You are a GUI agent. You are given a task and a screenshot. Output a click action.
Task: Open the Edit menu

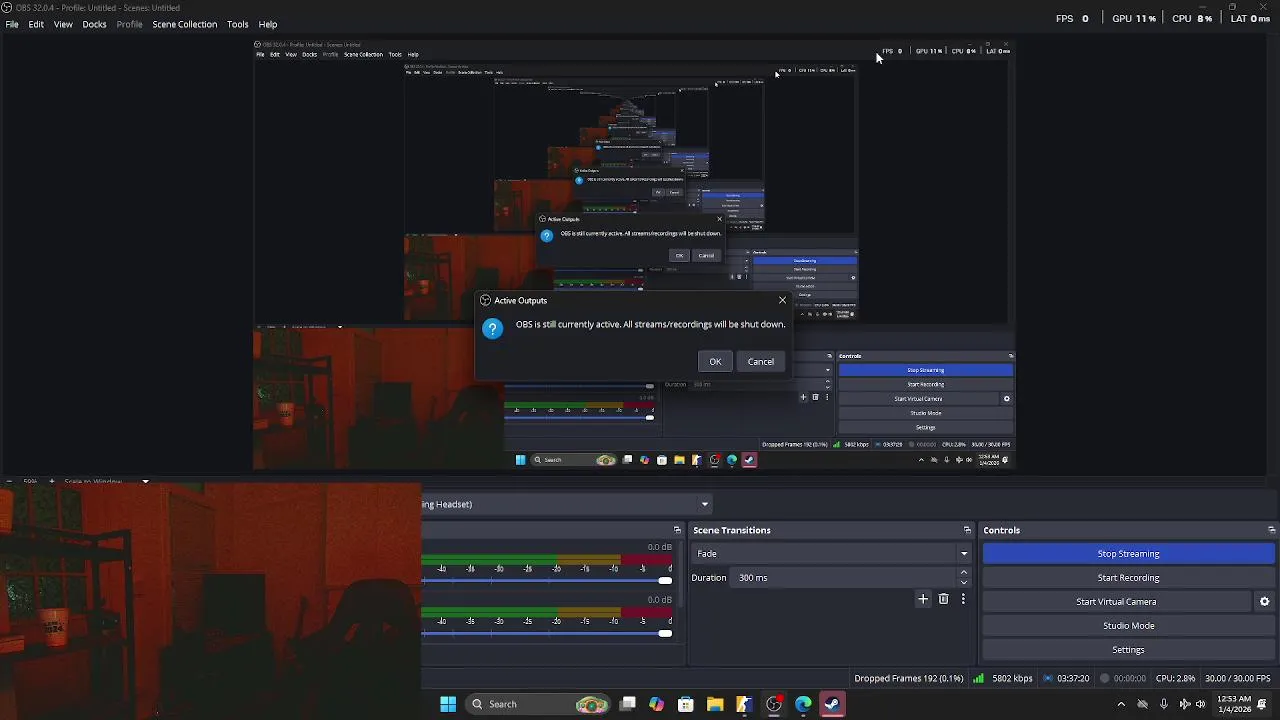36,24
